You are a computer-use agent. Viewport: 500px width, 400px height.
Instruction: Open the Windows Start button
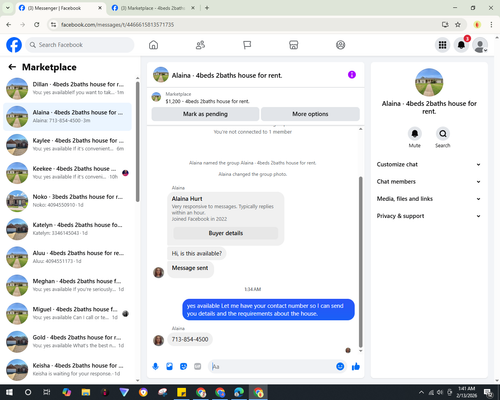click(x=9, y=392)
